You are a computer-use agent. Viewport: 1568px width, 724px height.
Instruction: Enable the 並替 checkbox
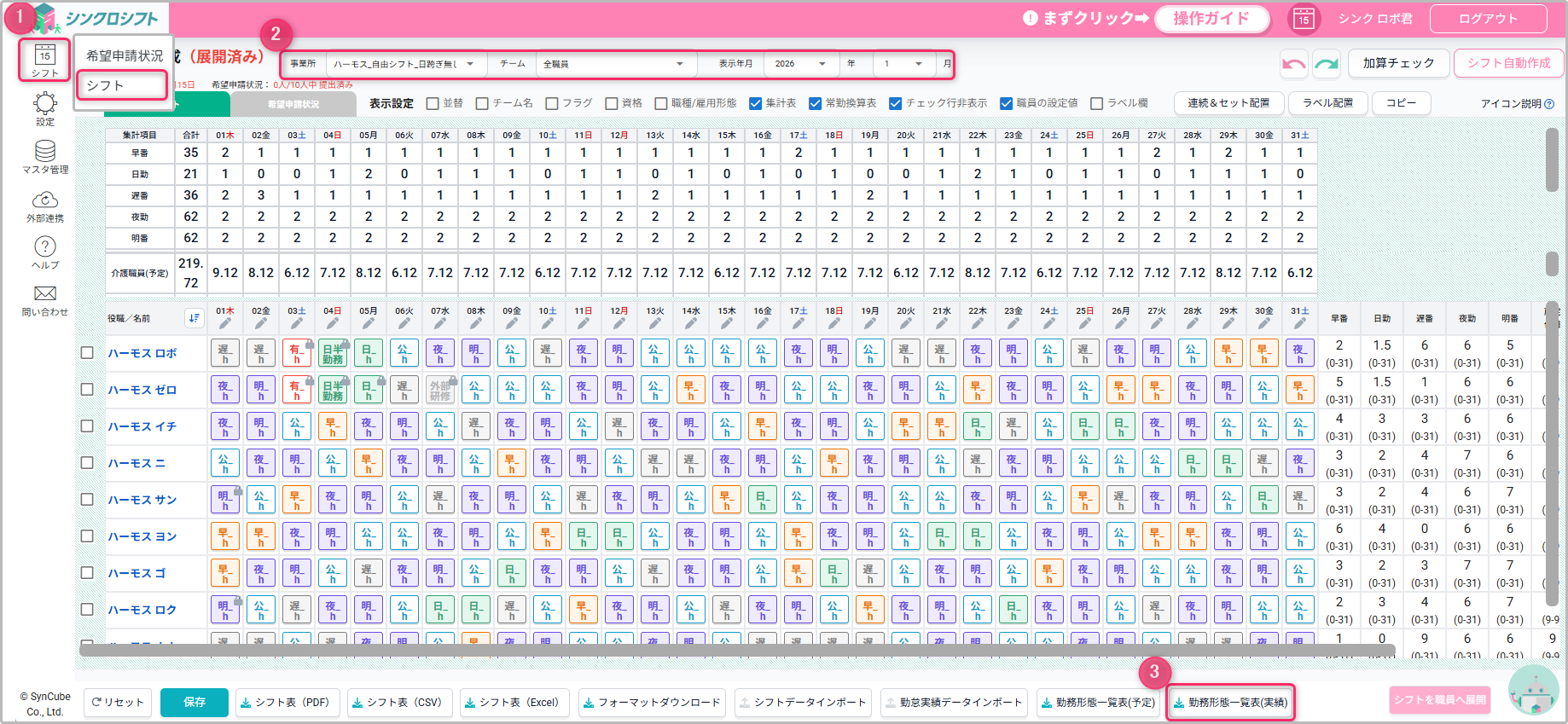[x=433, y=103]
